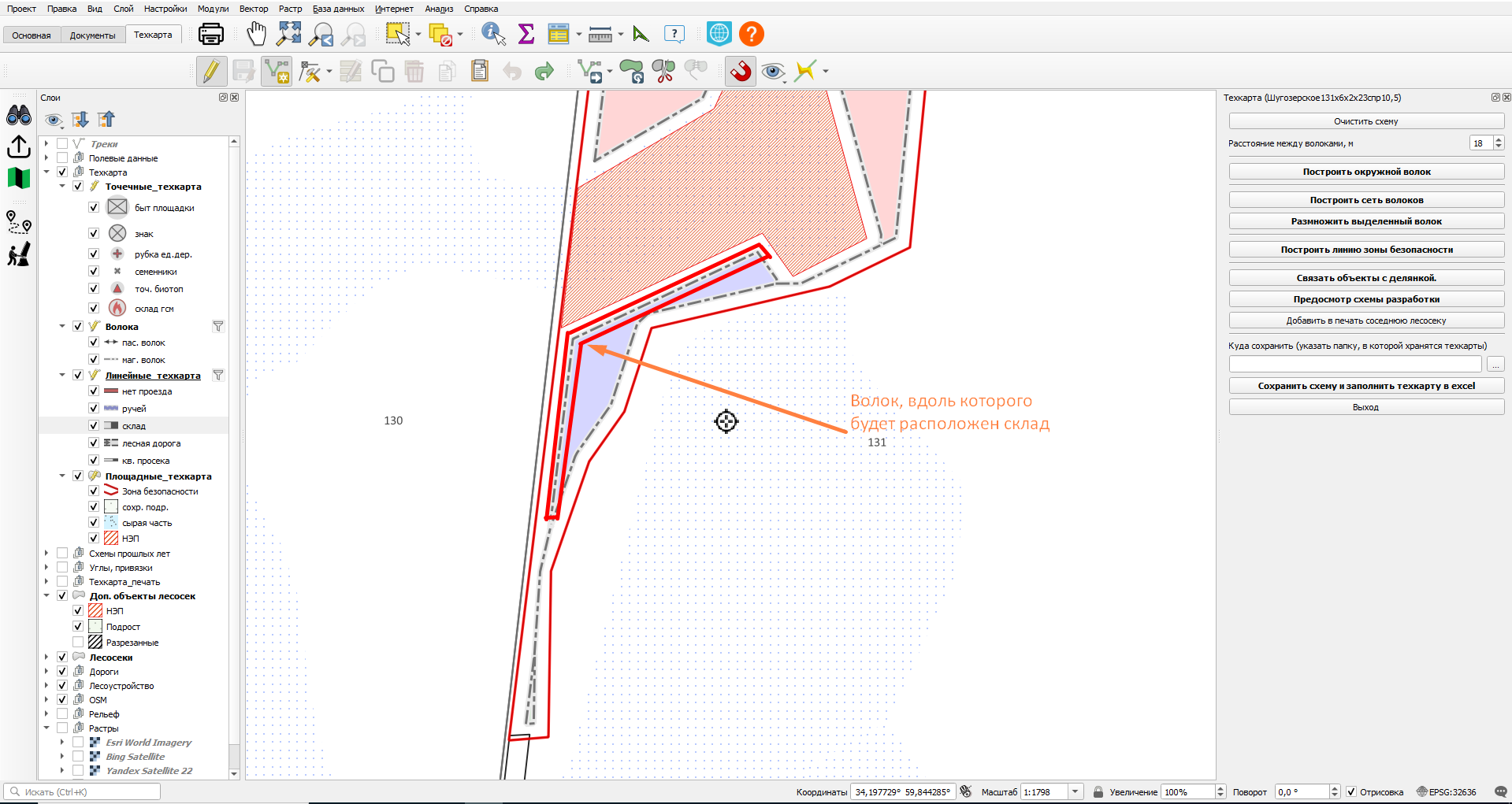Viewport: 1512px width, 804px height.
Task: Select the scissors split features tool
Action: (663, 72)
